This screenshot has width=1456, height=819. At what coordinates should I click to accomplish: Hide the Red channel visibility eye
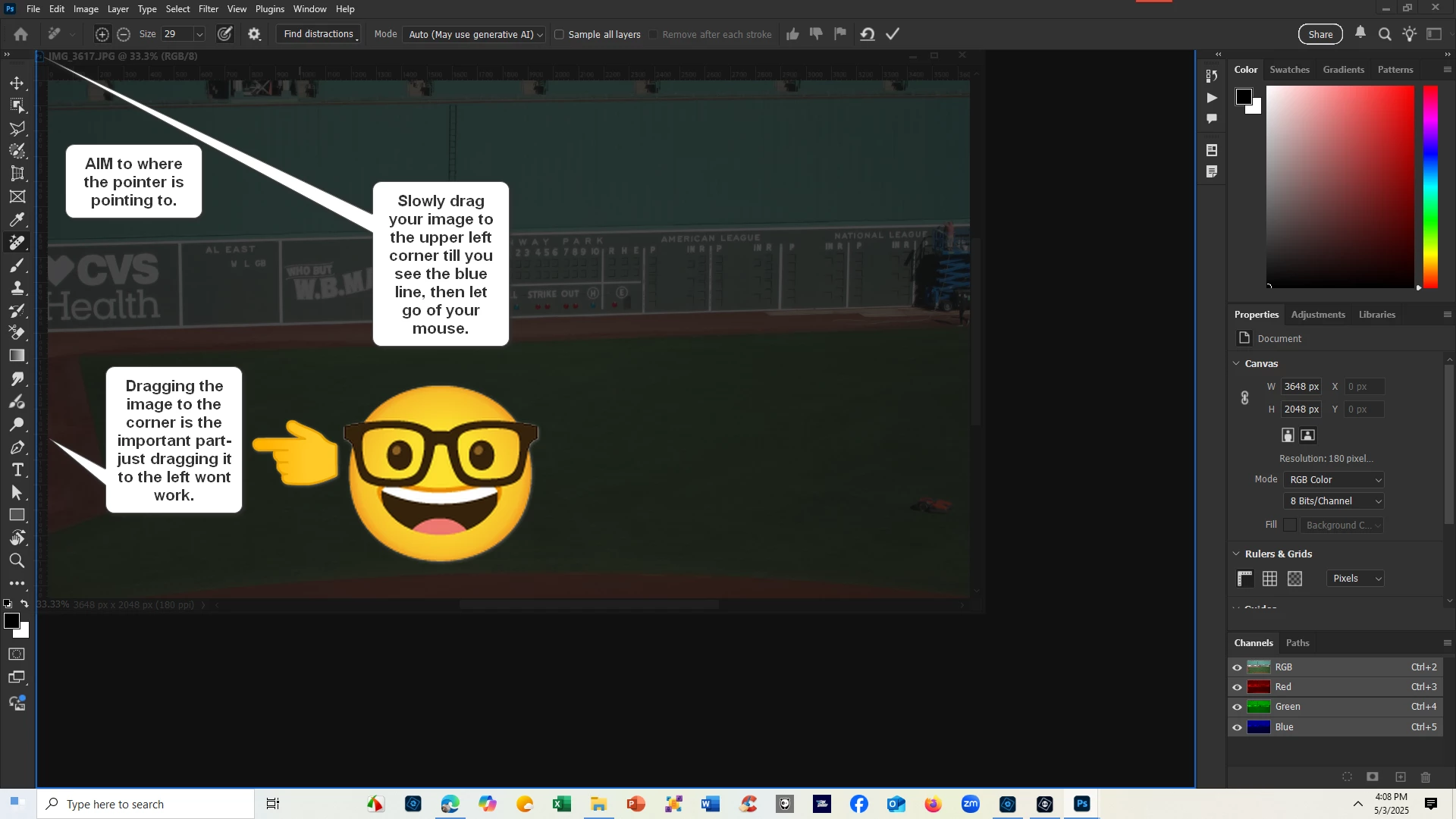1237,687
